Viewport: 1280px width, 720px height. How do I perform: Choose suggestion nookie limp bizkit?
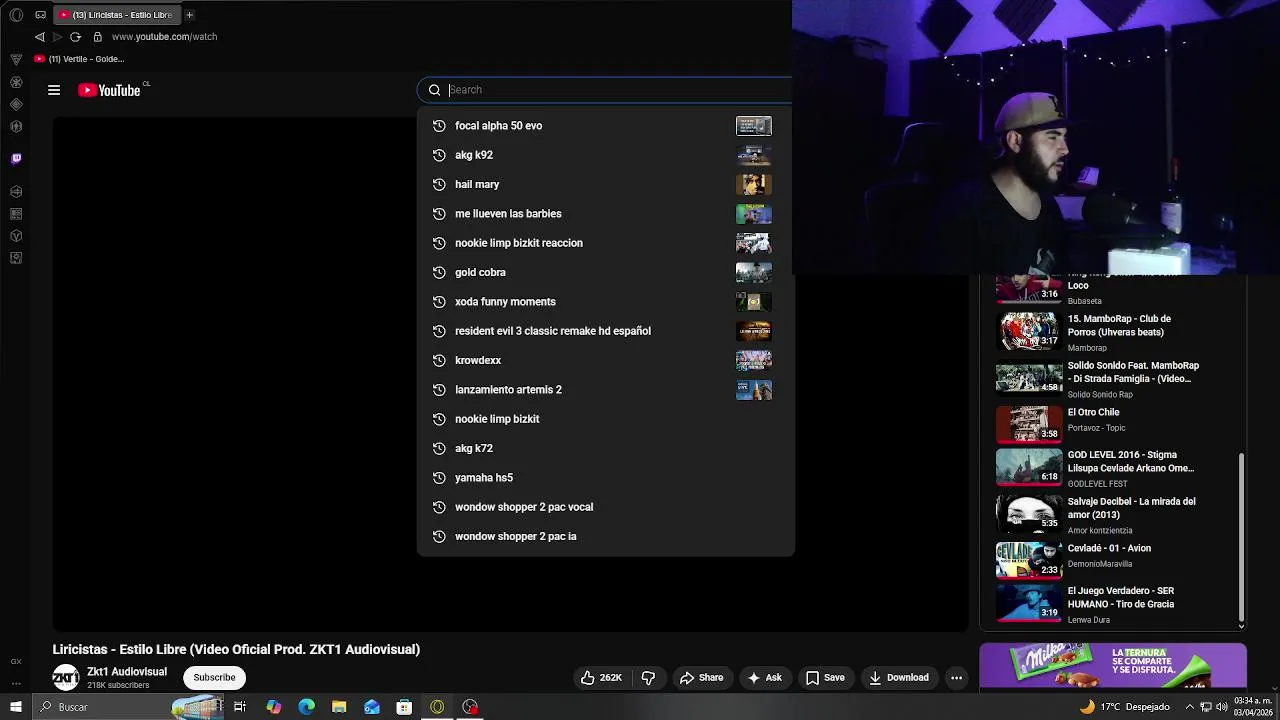[605, 419]
